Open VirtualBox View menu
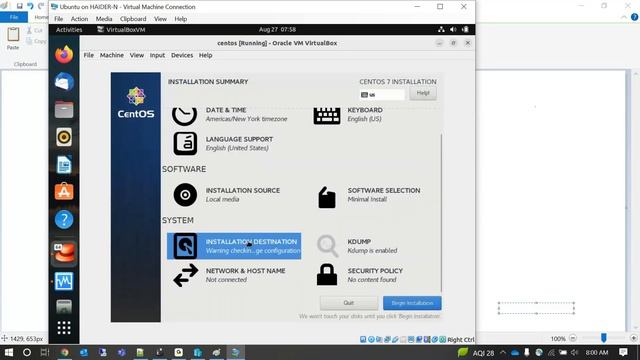 [x=137, y=55]
